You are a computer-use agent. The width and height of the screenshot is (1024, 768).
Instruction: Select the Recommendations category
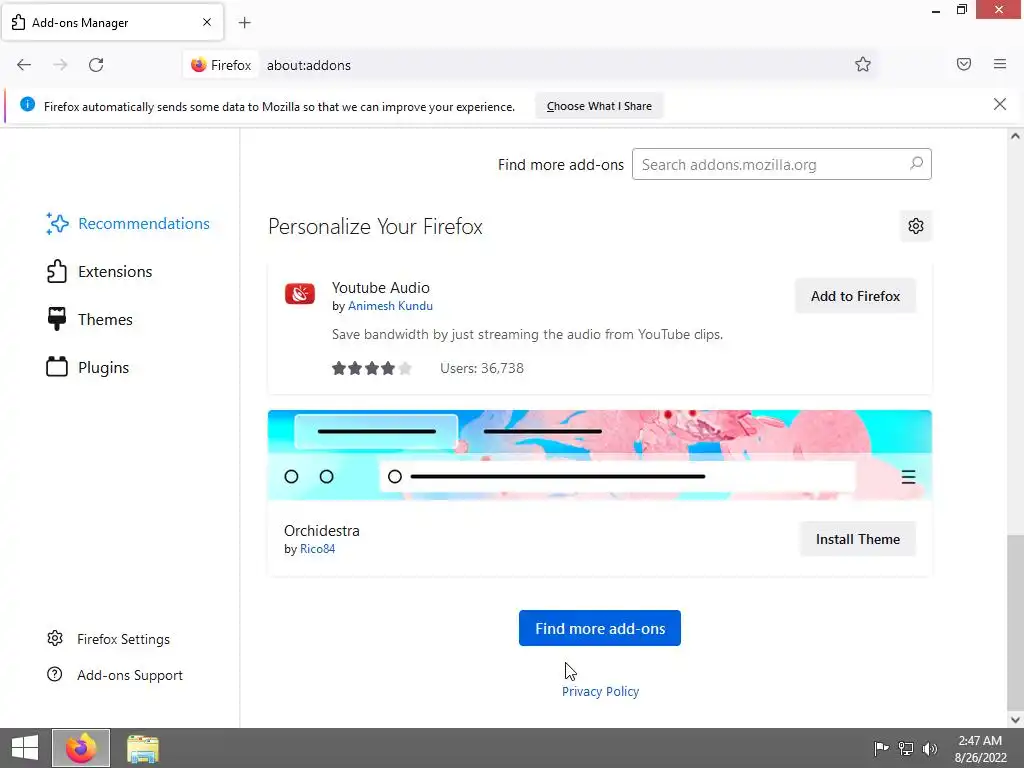[128, 223]
